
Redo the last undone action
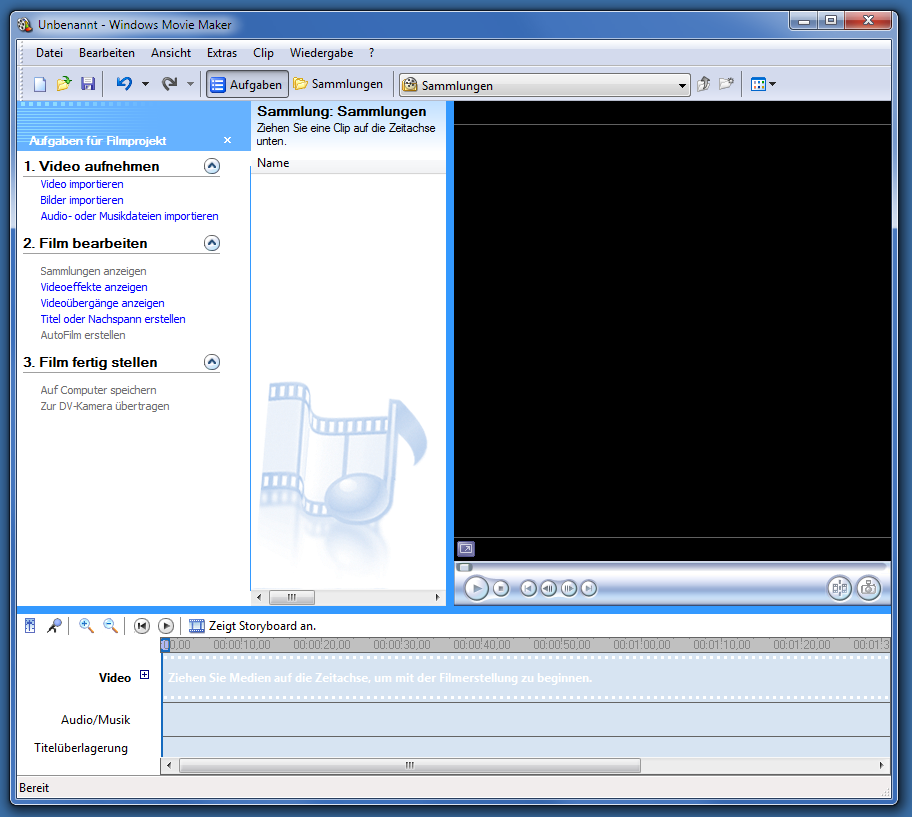[169, 84]
